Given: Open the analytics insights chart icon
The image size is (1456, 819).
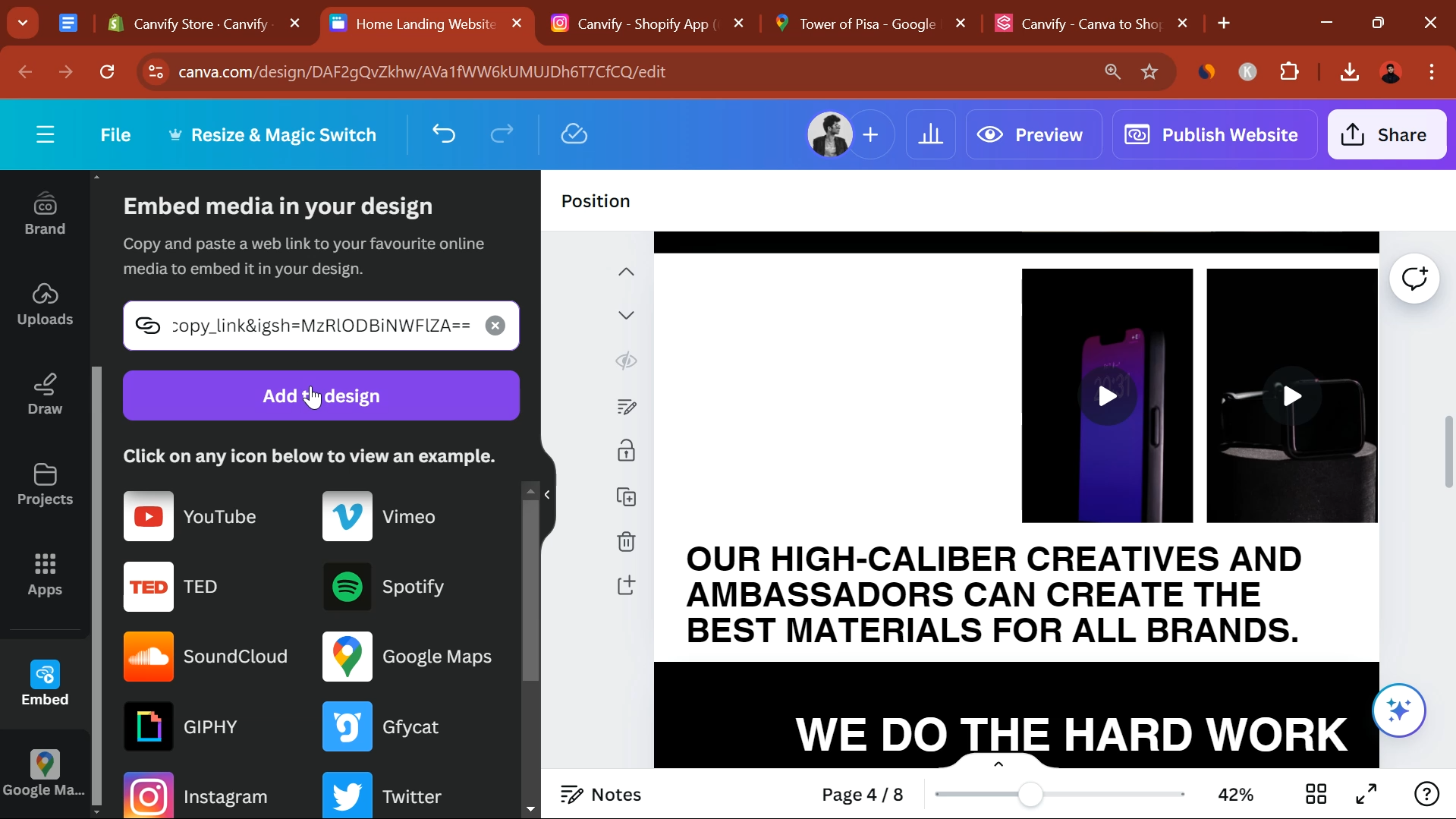Looking at the screenshot, I should pos(930,134).
